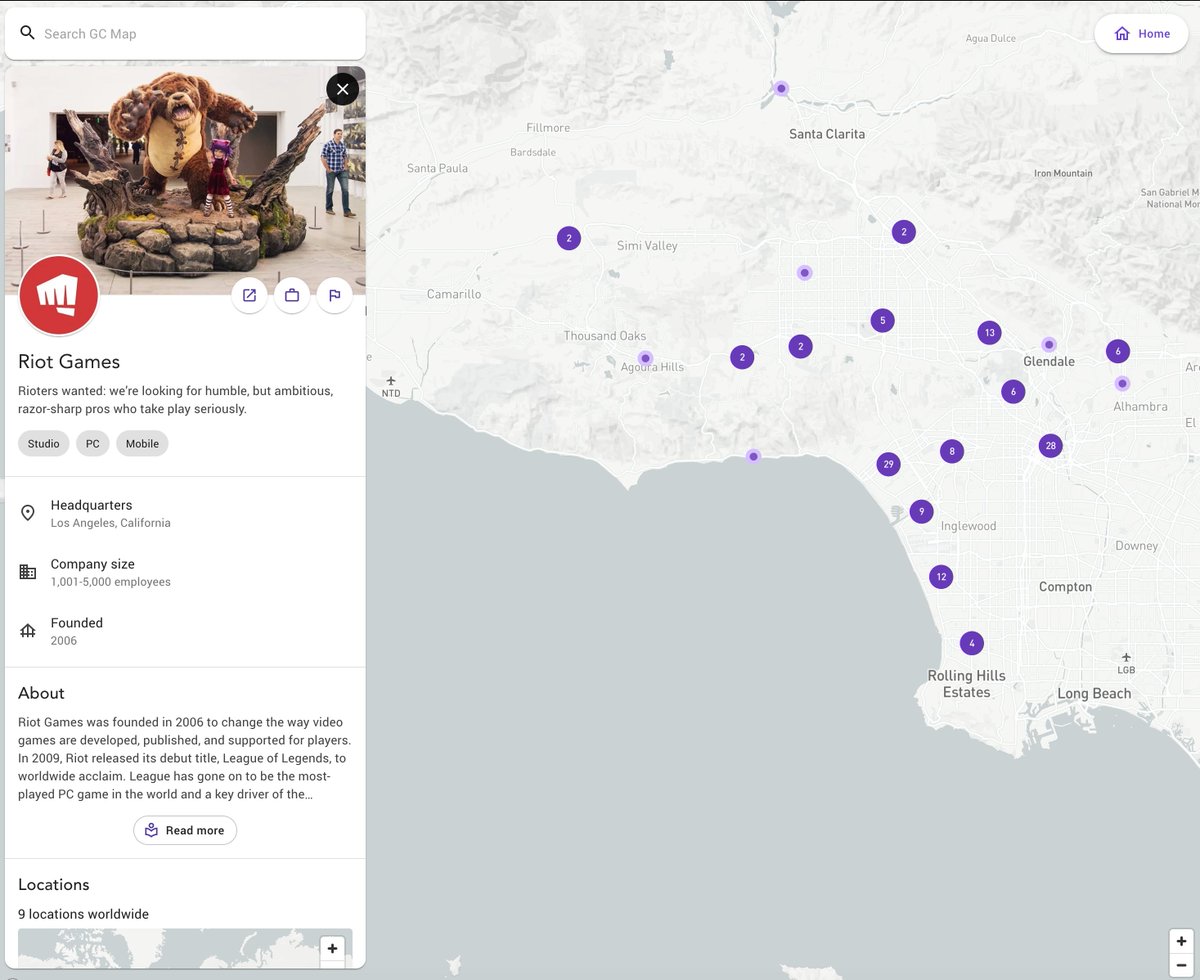Zoom in on Locations mini map
The height and width of the screenshot is (980, 1200).
[x=332, y=948]
